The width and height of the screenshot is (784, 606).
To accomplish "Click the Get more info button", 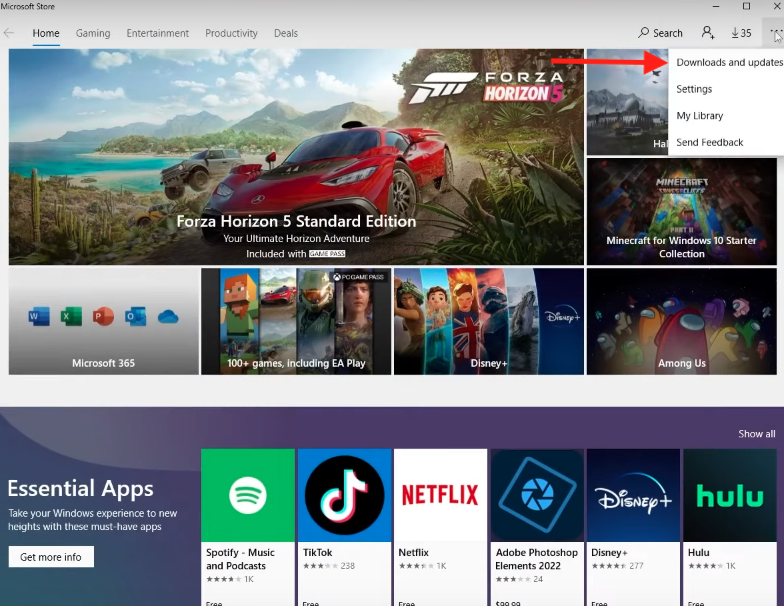I will (51, 557).
